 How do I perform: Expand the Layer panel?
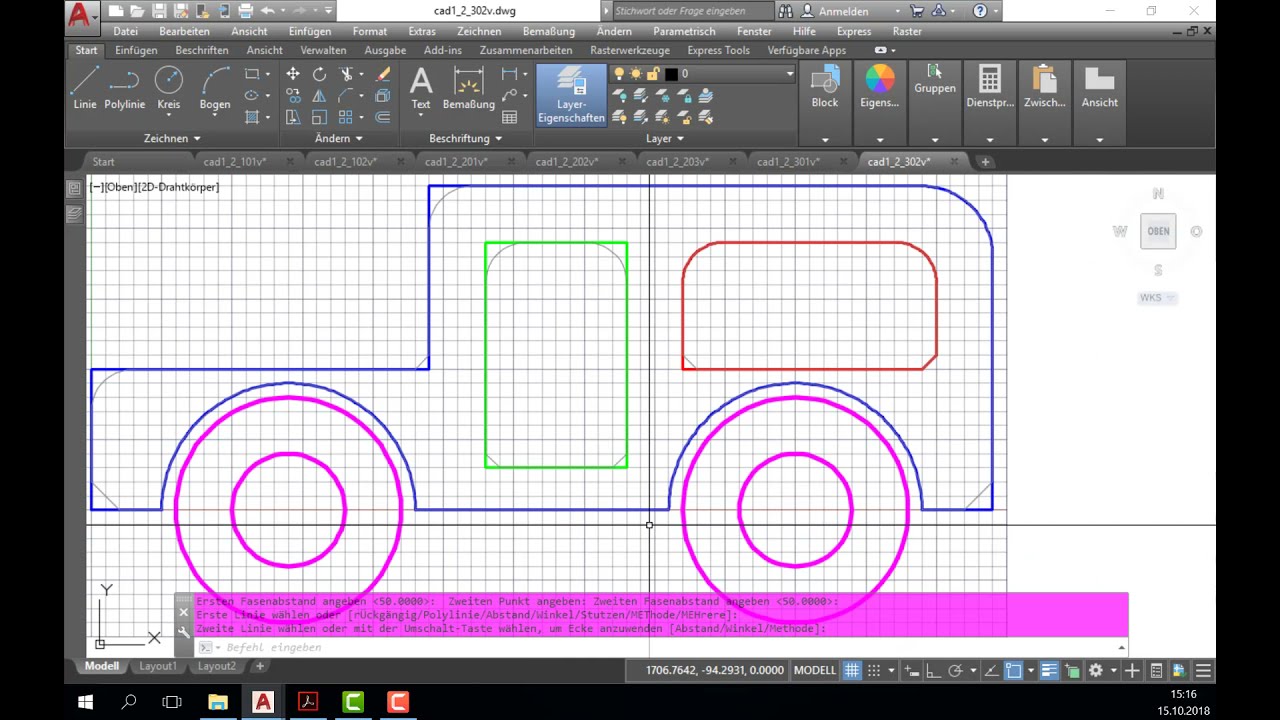(x=665, y=138)
